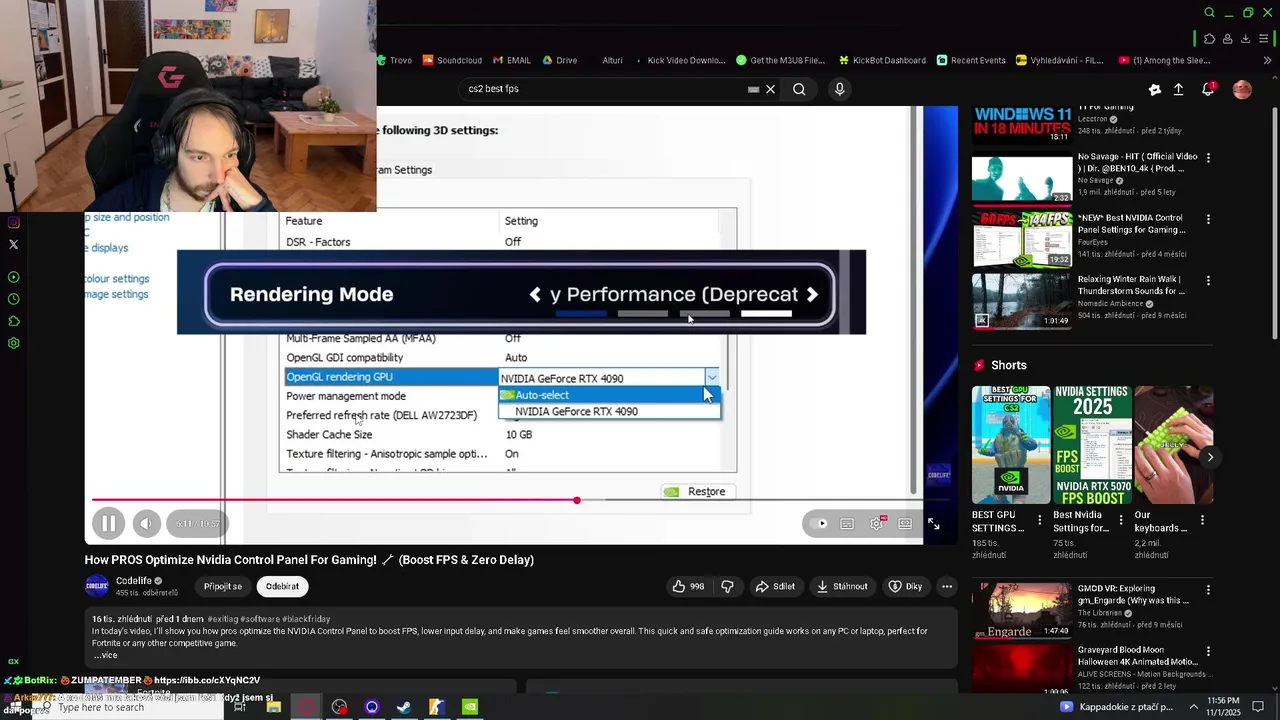The height and width of the screenshot is (720, 1280).
Task: Clear the YouTube search text with X
Action: pyautogui.click(x=770, y=89)
